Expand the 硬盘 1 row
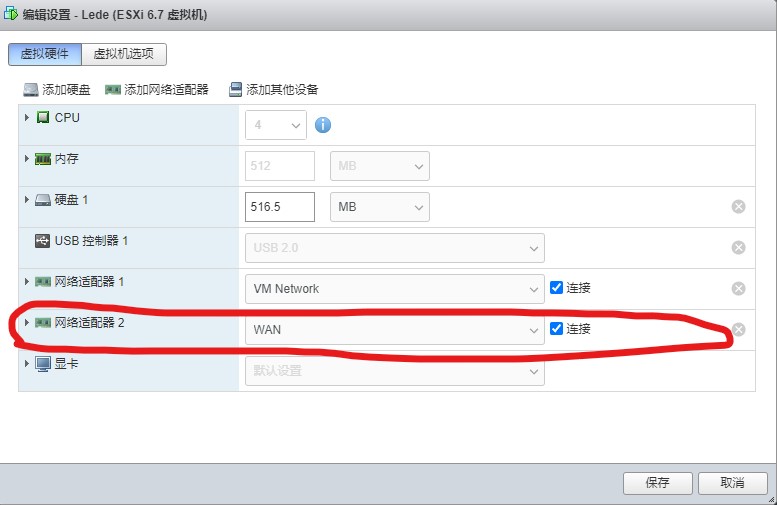This screenshot has width=777, height=505. [x=27, y=200]
